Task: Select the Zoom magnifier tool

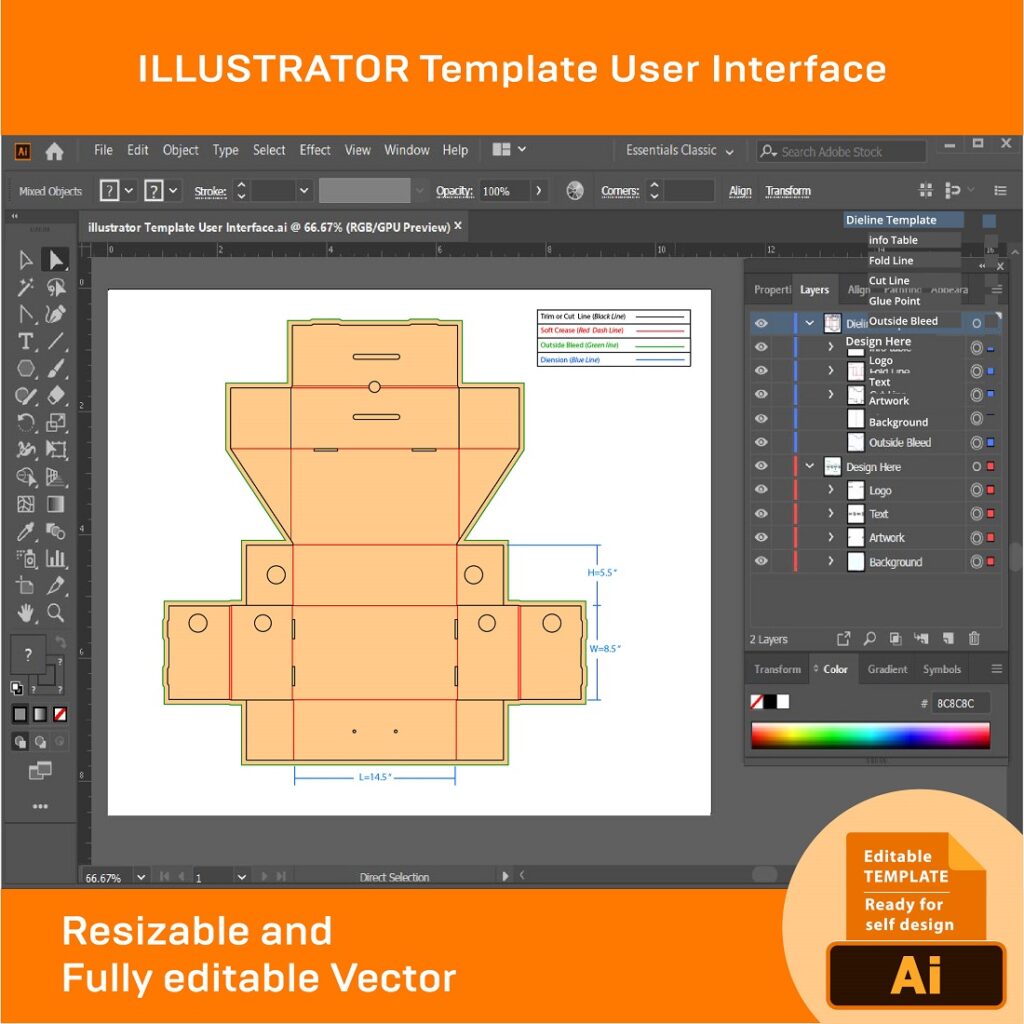Action: 55,612
